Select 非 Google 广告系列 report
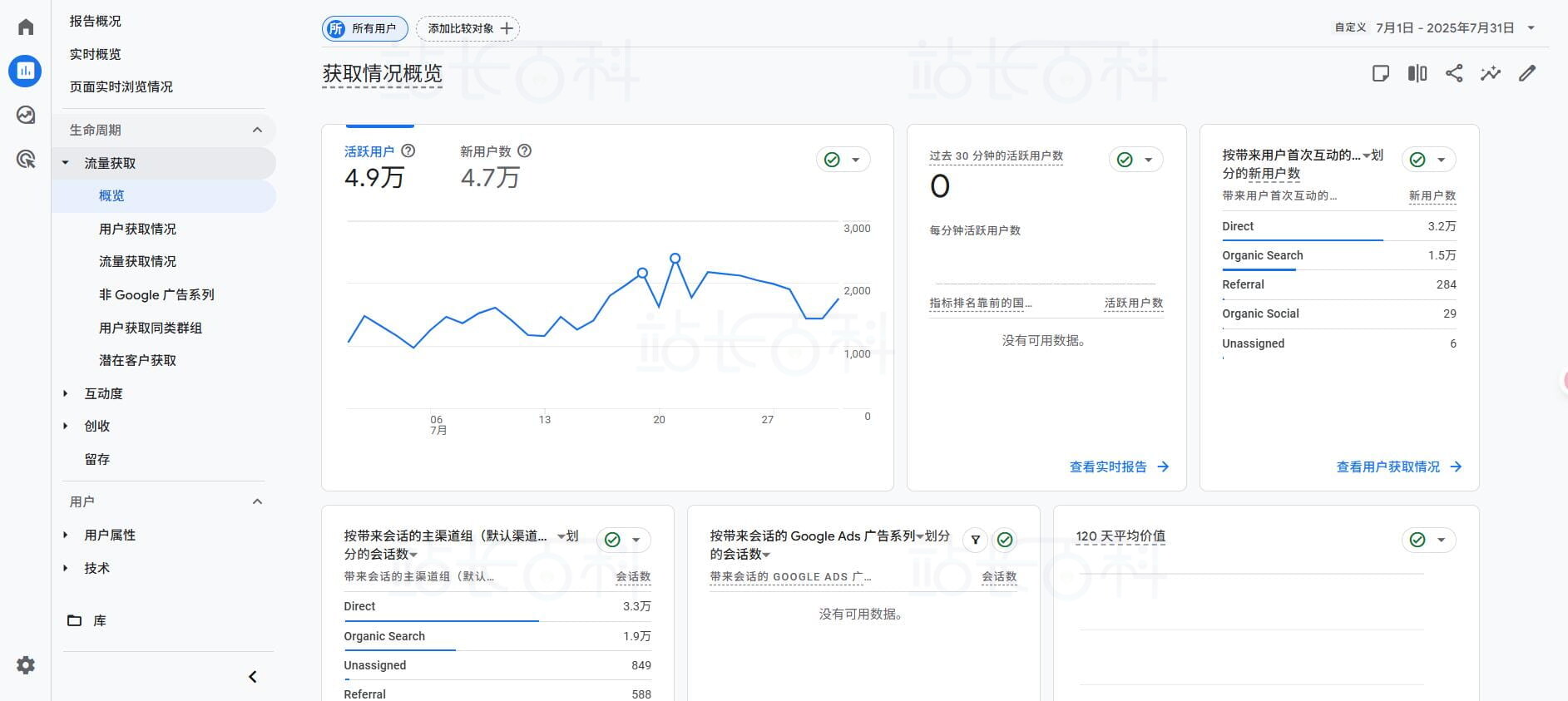 click(156, 294)
